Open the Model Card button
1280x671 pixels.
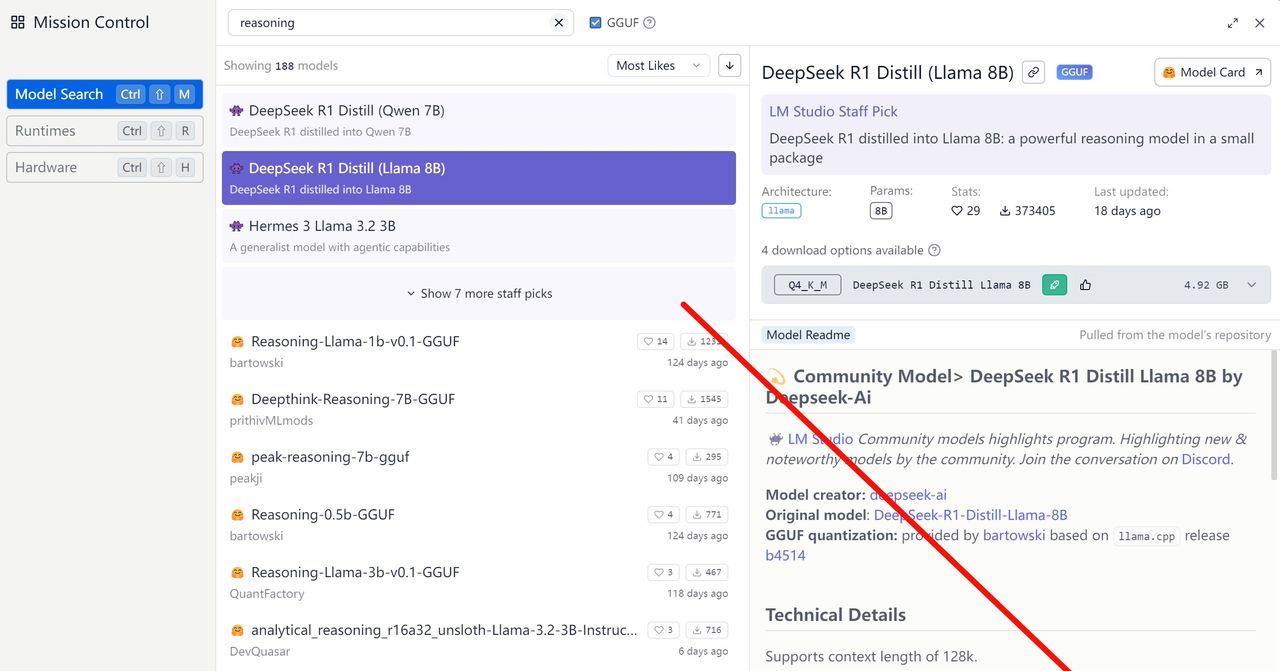click(1213, 72)
